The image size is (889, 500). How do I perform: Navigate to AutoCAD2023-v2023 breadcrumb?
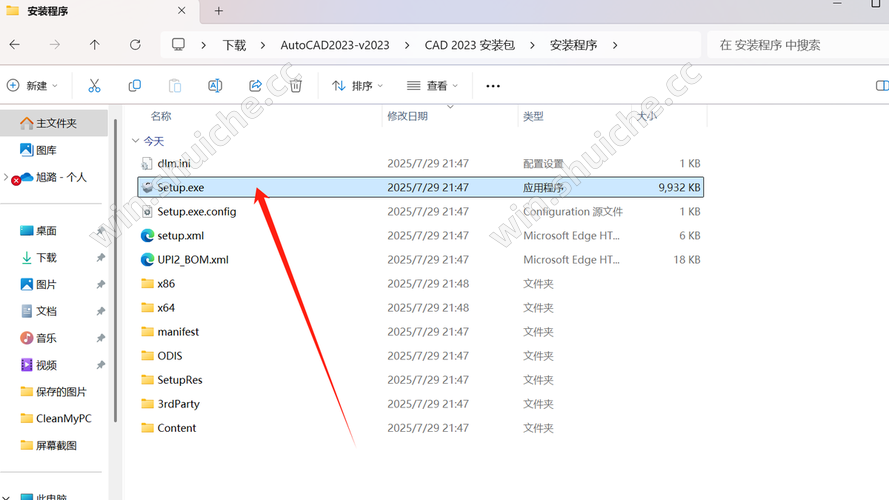coord(335,45)
